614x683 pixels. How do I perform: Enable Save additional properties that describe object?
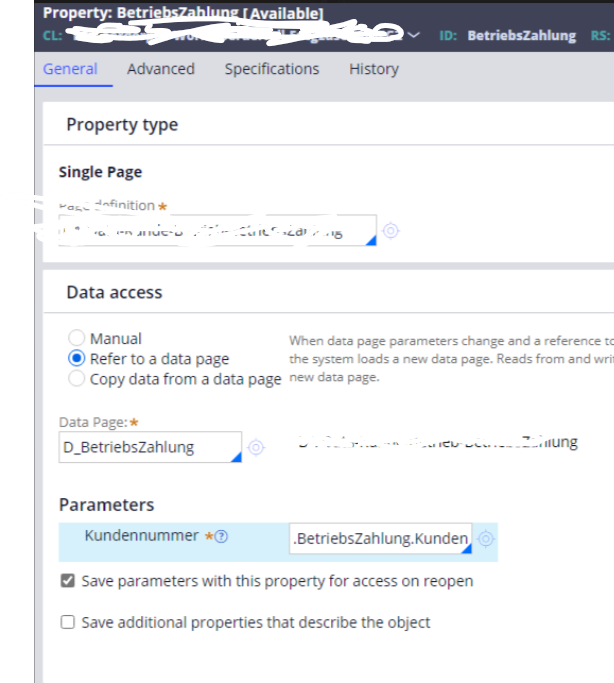click(68, 622)
